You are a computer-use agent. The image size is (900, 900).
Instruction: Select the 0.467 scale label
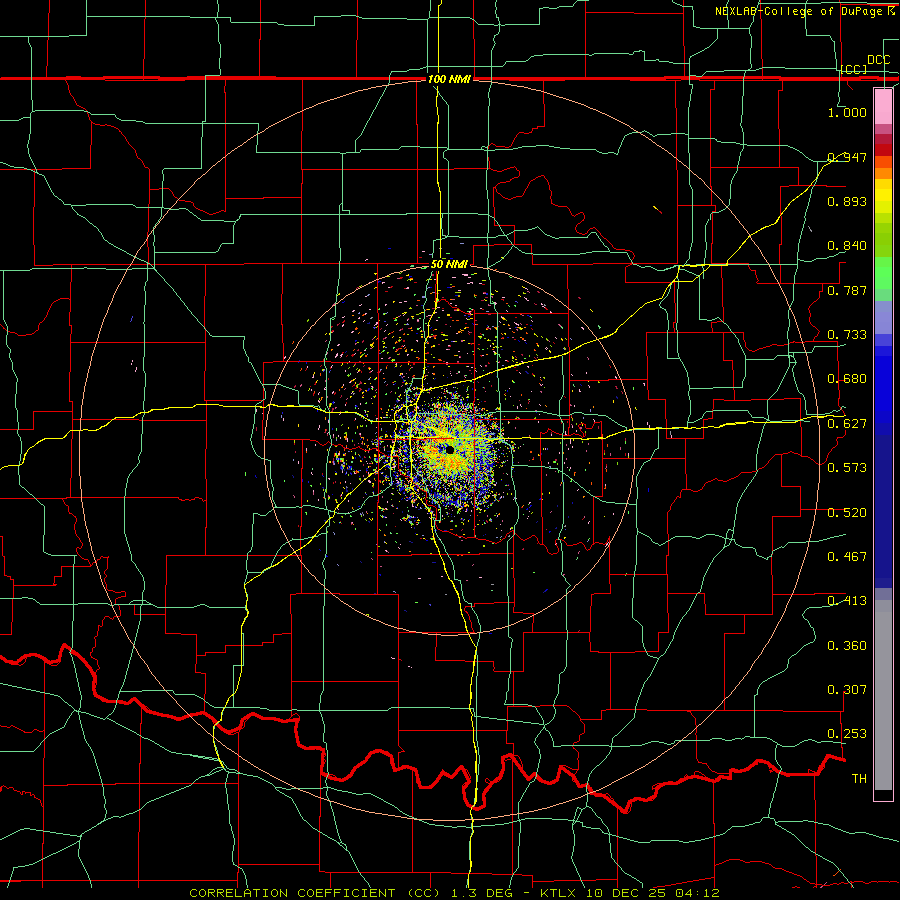(x=847, y=557)
